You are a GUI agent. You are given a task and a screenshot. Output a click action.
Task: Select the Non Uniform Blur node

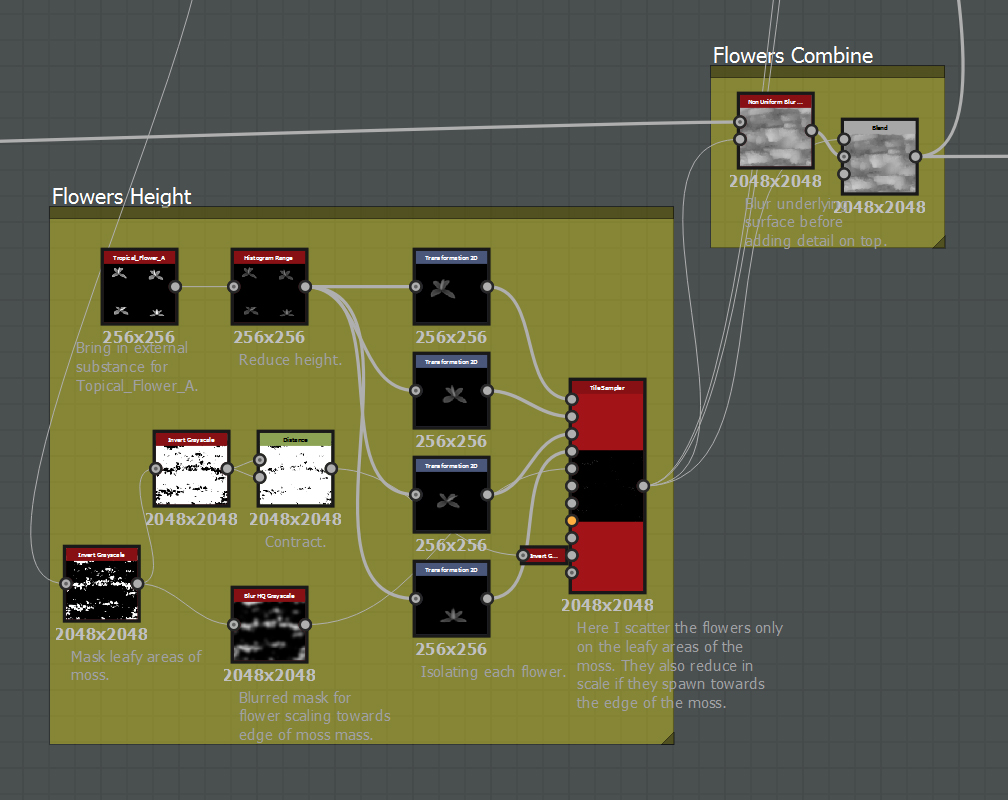point(775,132)
